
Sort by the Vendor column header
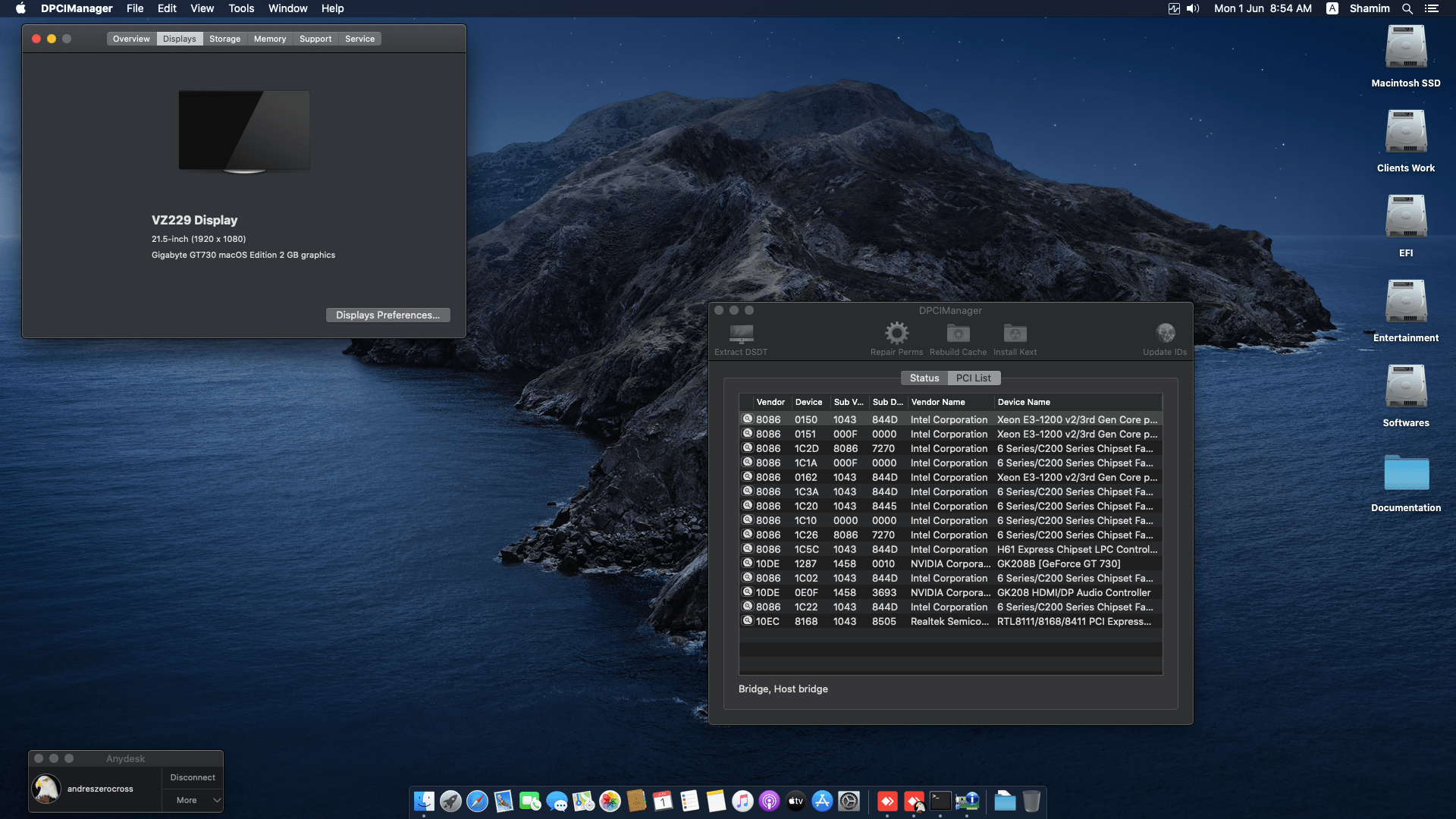(770, 402)
